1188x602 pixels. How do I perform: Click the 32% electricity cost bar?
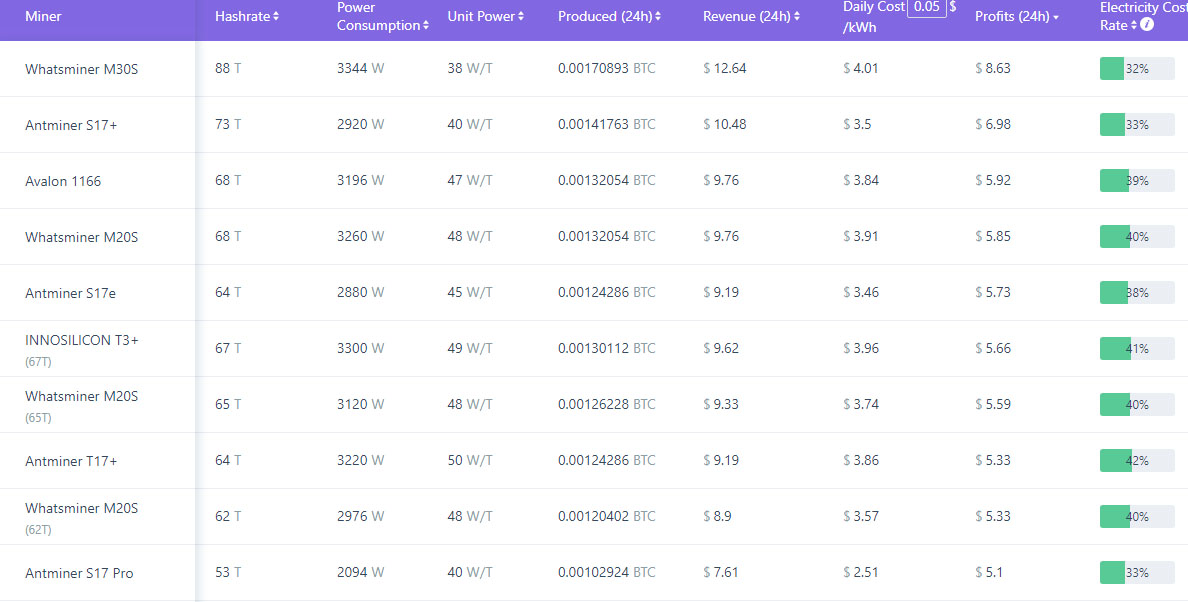(1137, 69)
